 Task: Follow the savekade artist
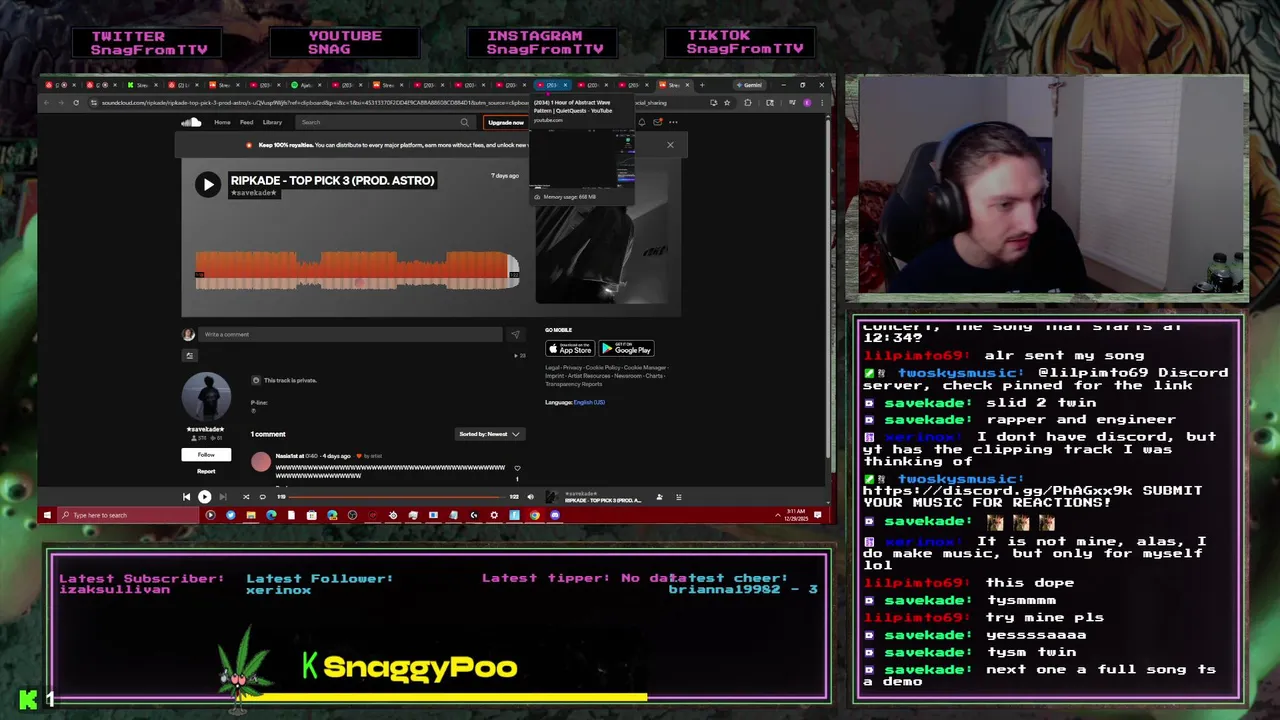tap(206, 455)
